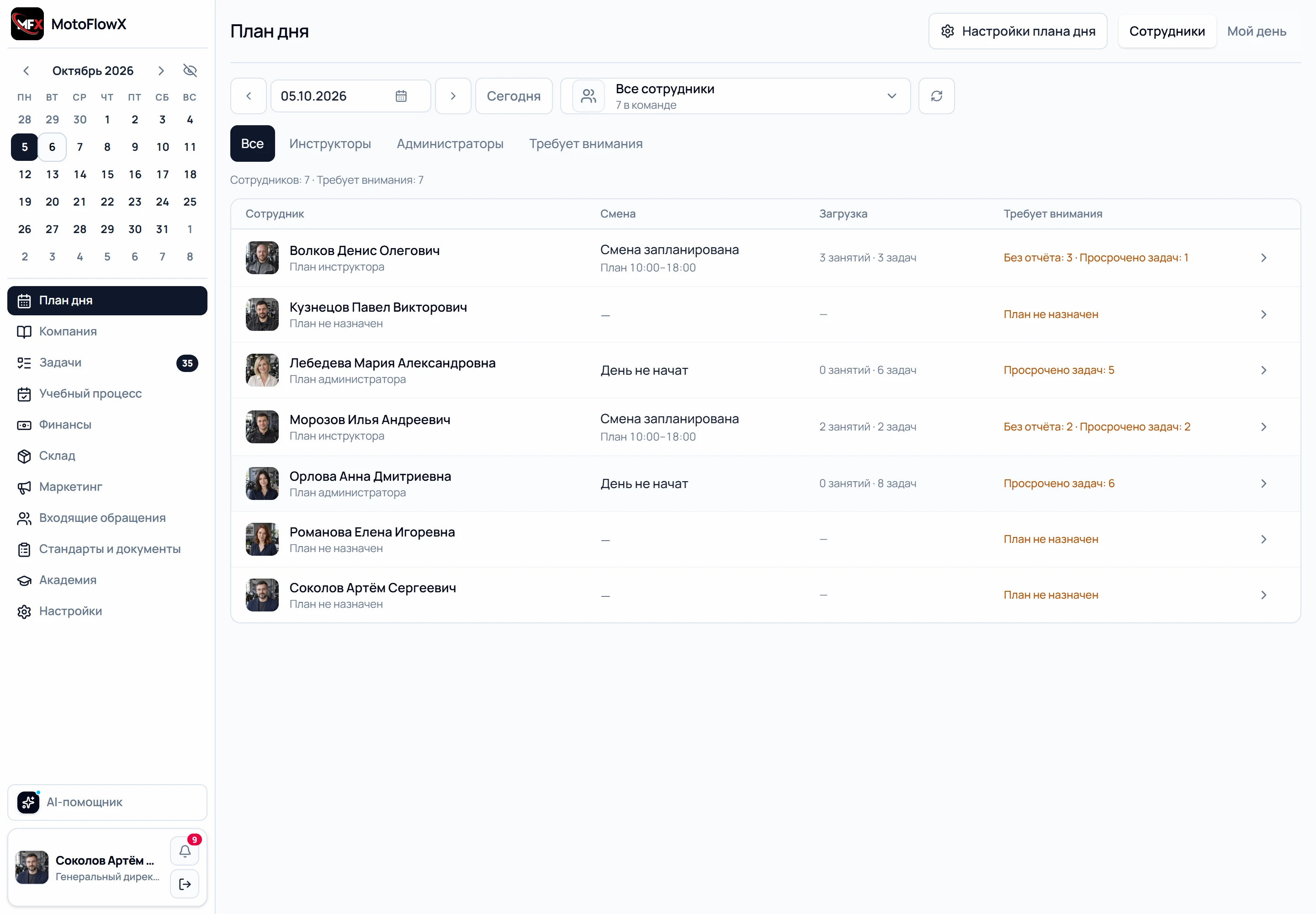This screenshot has height=914, width=1316.
Task: Open the calendar picker icon in the date field
Action: [x=401, y=96]
